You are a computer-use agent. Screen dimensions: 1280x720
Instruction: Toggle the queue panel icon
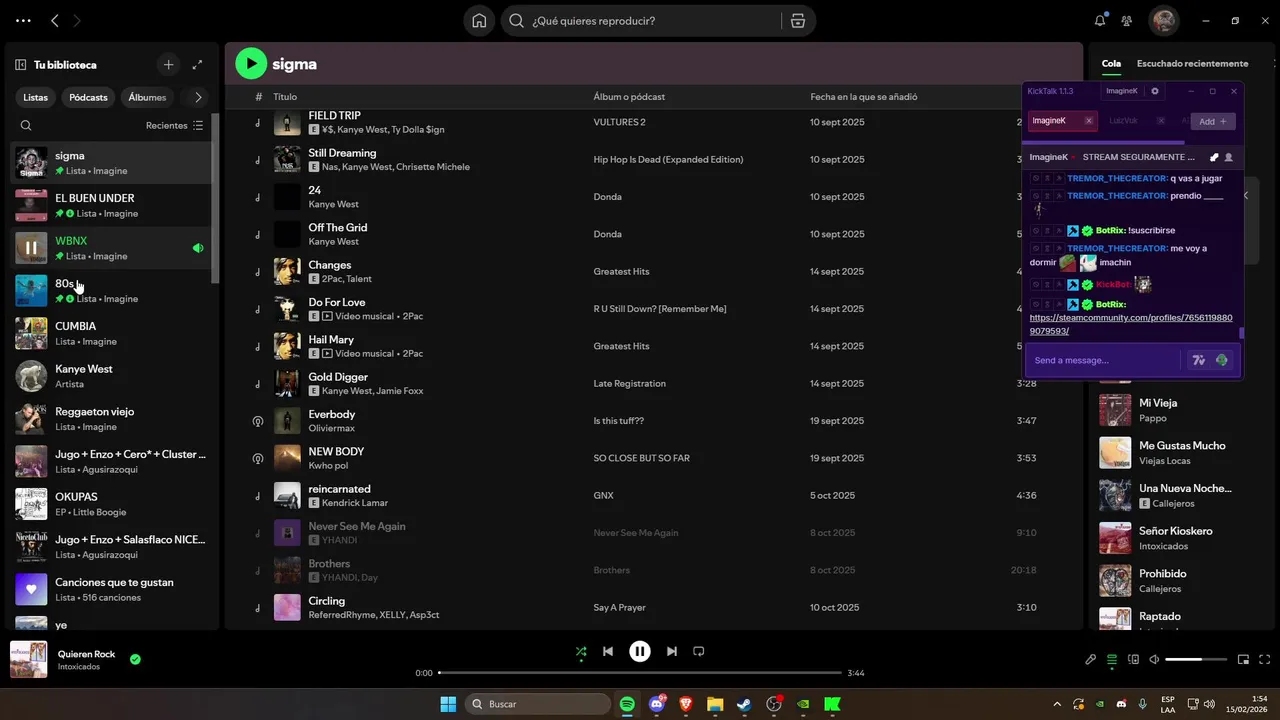tap(1112, 660)
